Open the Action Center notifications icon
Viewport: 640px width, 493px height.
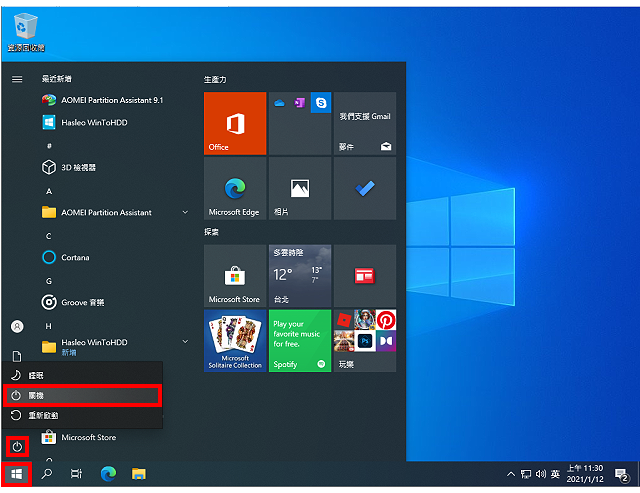tap(622, 475)
